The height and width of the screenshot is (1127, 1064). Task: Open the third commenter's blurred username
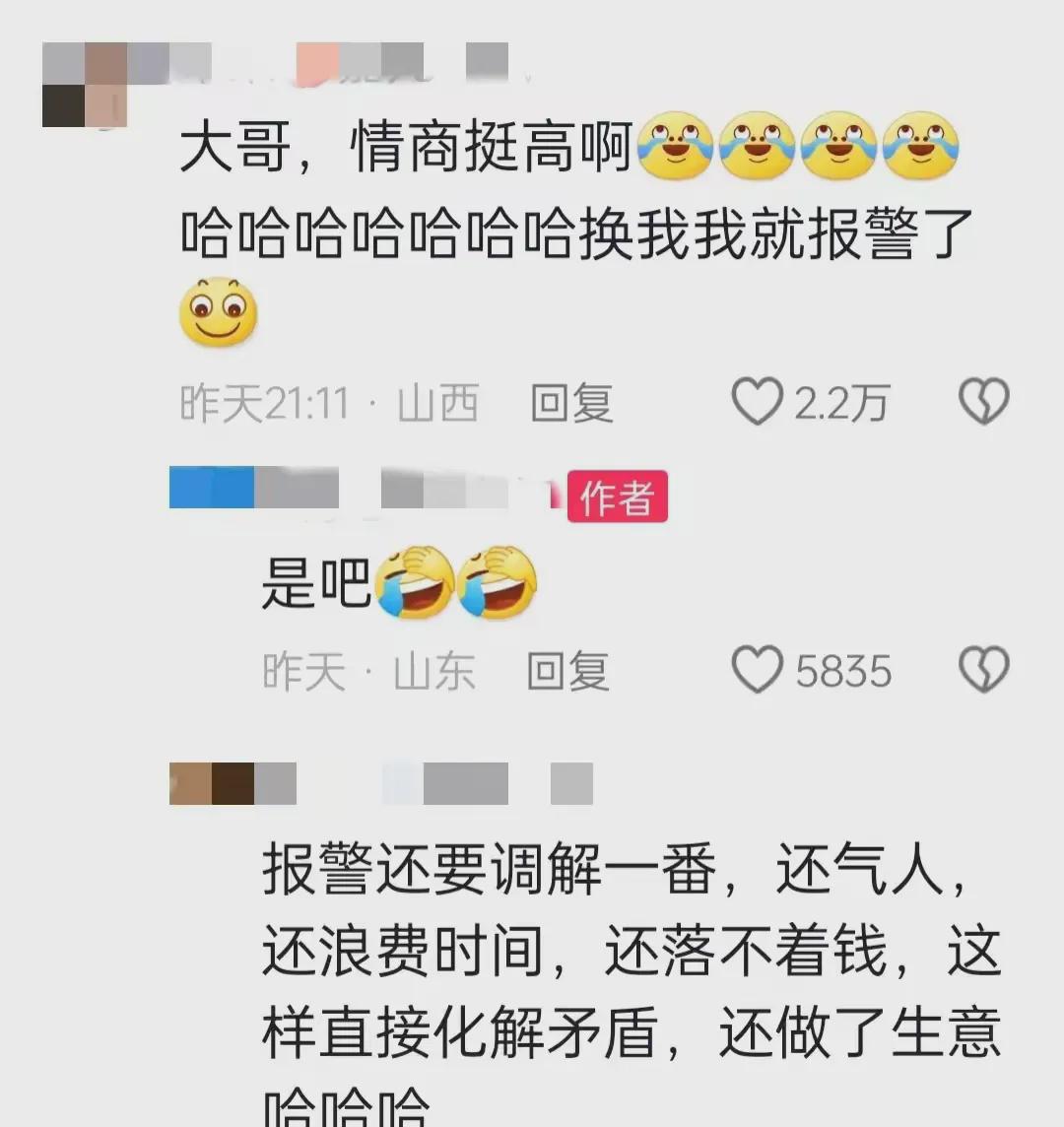[381, 783]
